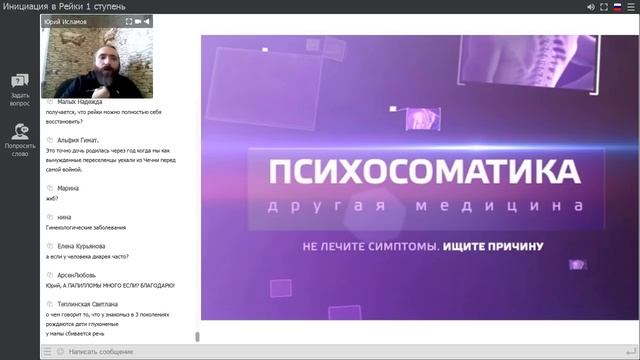Click the icon next to 'АрсенЛюбовь'
Image resolution: width=640 pixels, height=360 pixels.
click(x=50, y=275)
